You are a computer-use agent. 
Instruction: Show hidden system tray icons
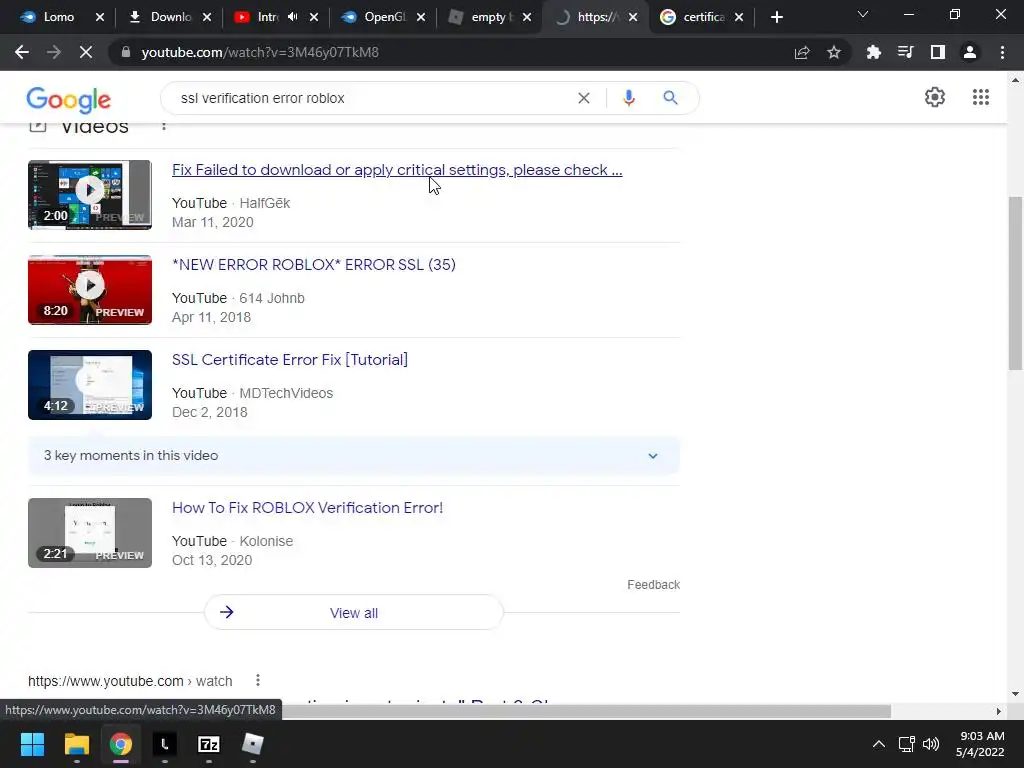(879, 744)
